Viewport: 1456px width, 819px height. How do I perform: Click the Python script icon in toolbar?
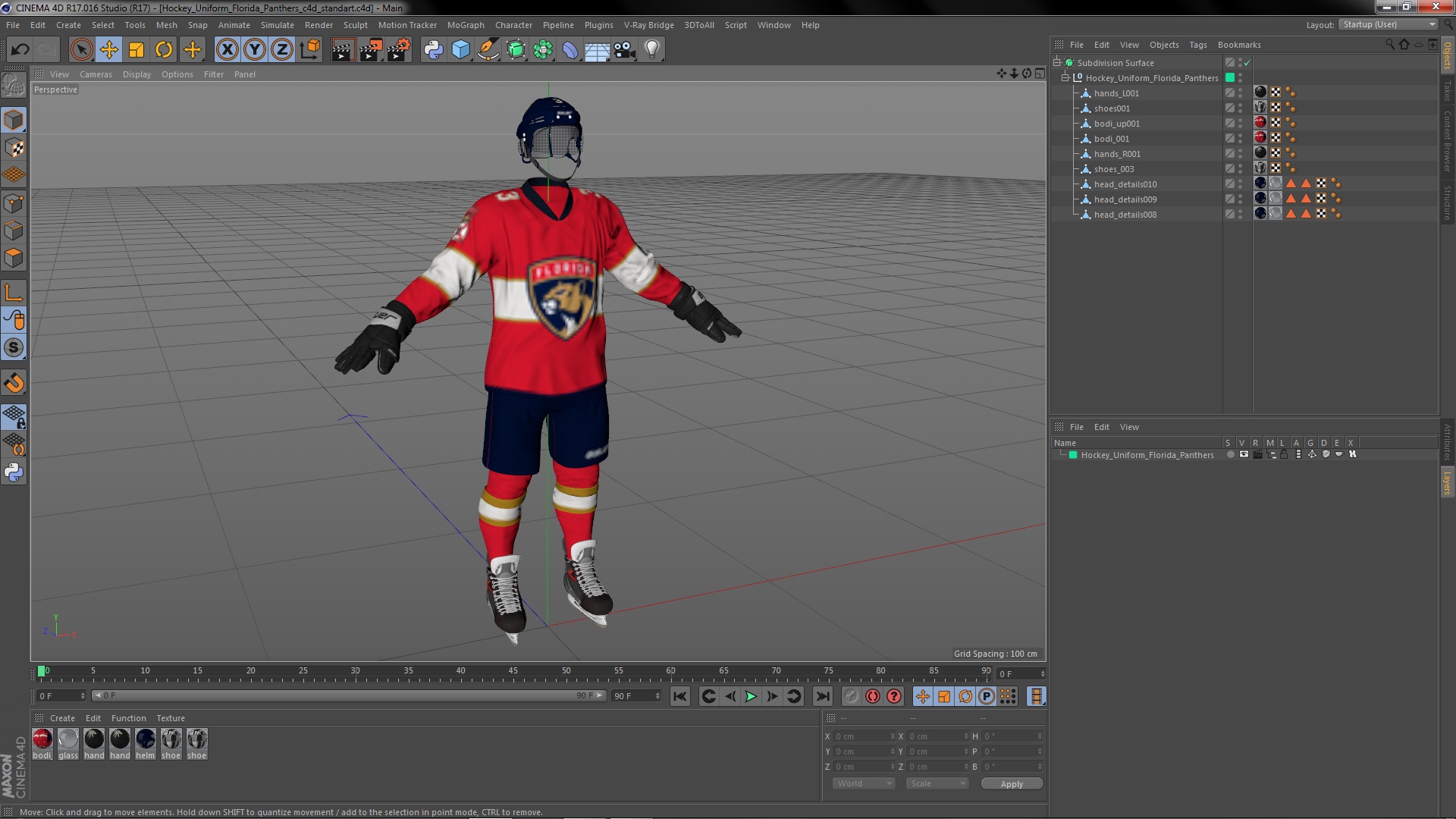click(x=433, y=50)
